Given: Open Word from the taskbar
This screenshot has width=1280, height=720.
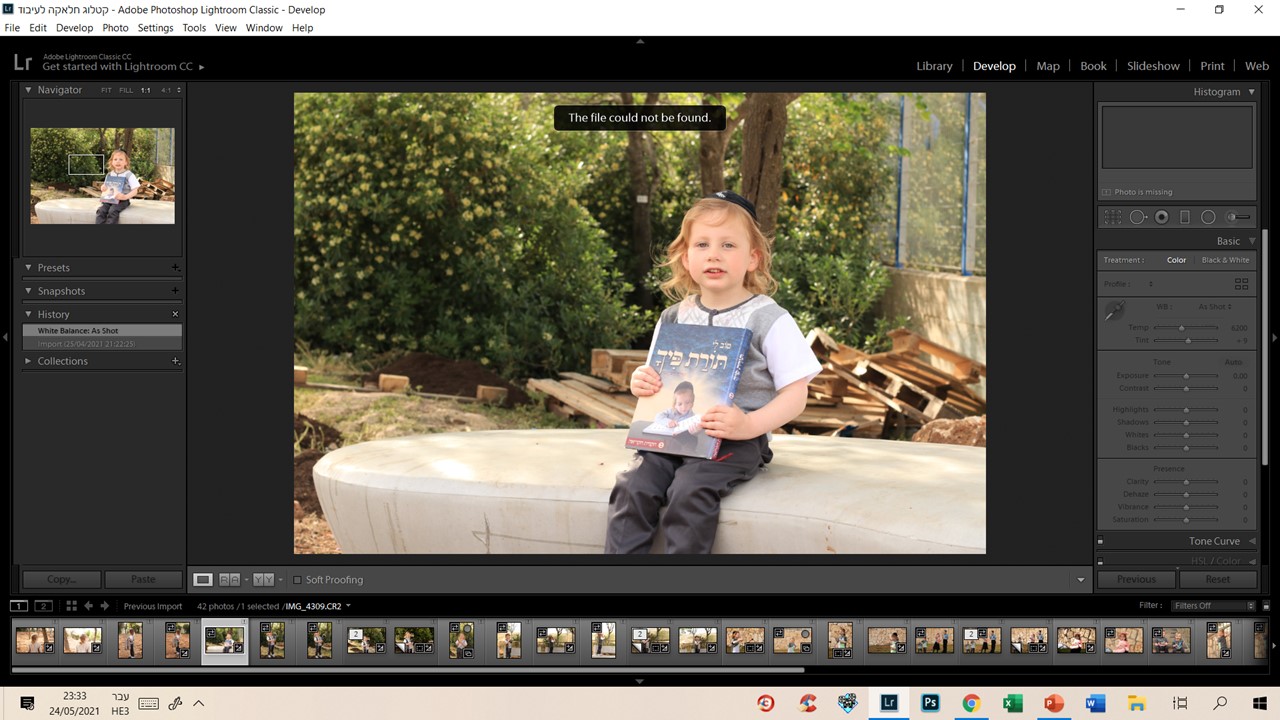Looking at the screenshot, I should pos(1094,703).
